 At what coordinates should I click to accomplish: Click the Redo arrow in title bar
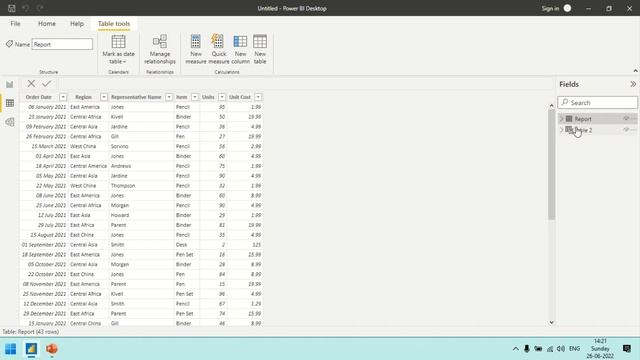40,8
